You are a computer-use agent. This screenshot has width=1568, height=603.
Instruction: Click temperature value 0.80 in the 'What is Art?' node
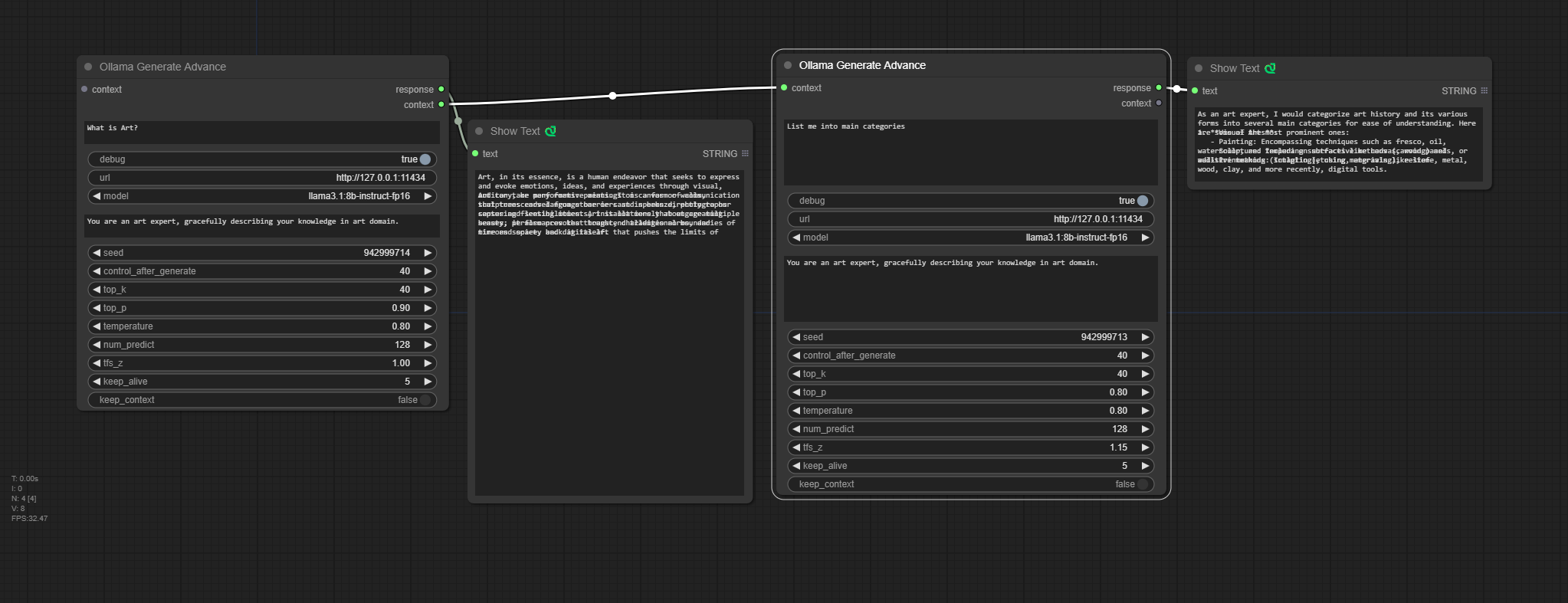pos(401,326)
